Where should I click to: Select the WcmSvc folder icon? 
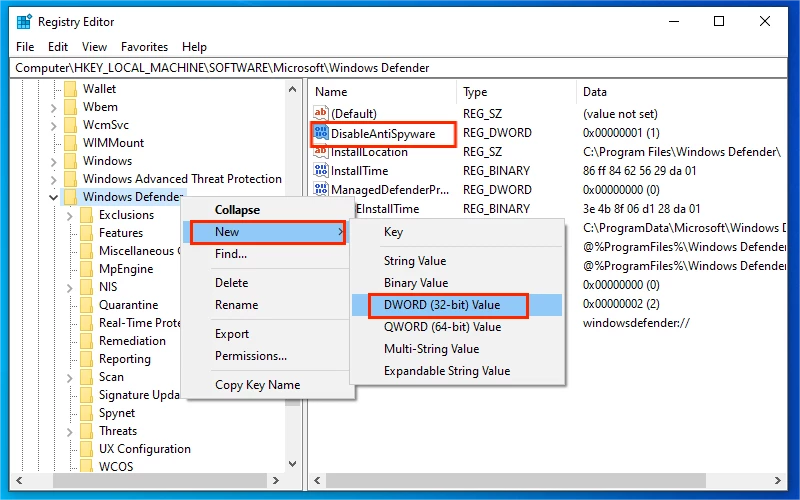tap(70, 125)
